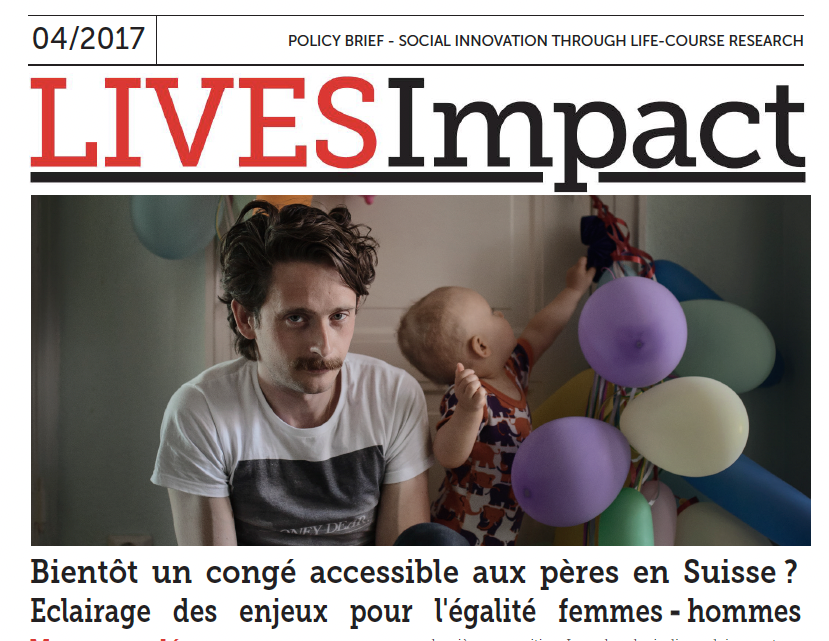Image resolution: width=829 pixels, height=641 pixels.
Task: Click the black Impact title word
Action: [596, 132]
